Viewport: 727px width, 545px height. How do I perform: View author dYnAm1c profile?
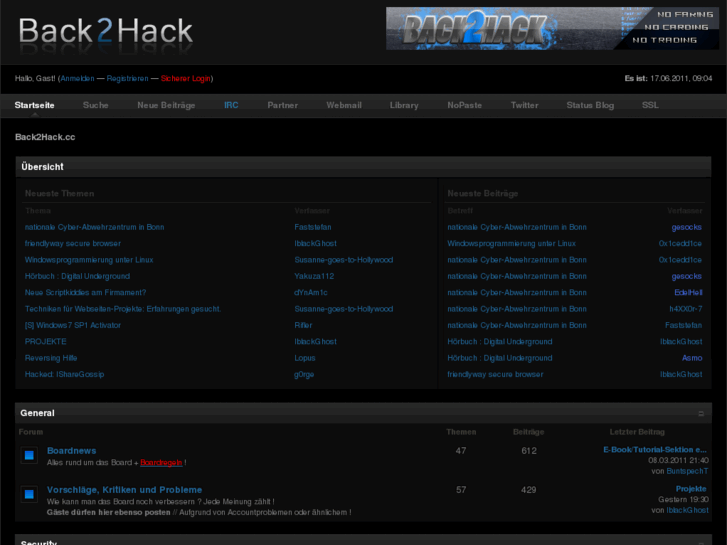(311, 293)
